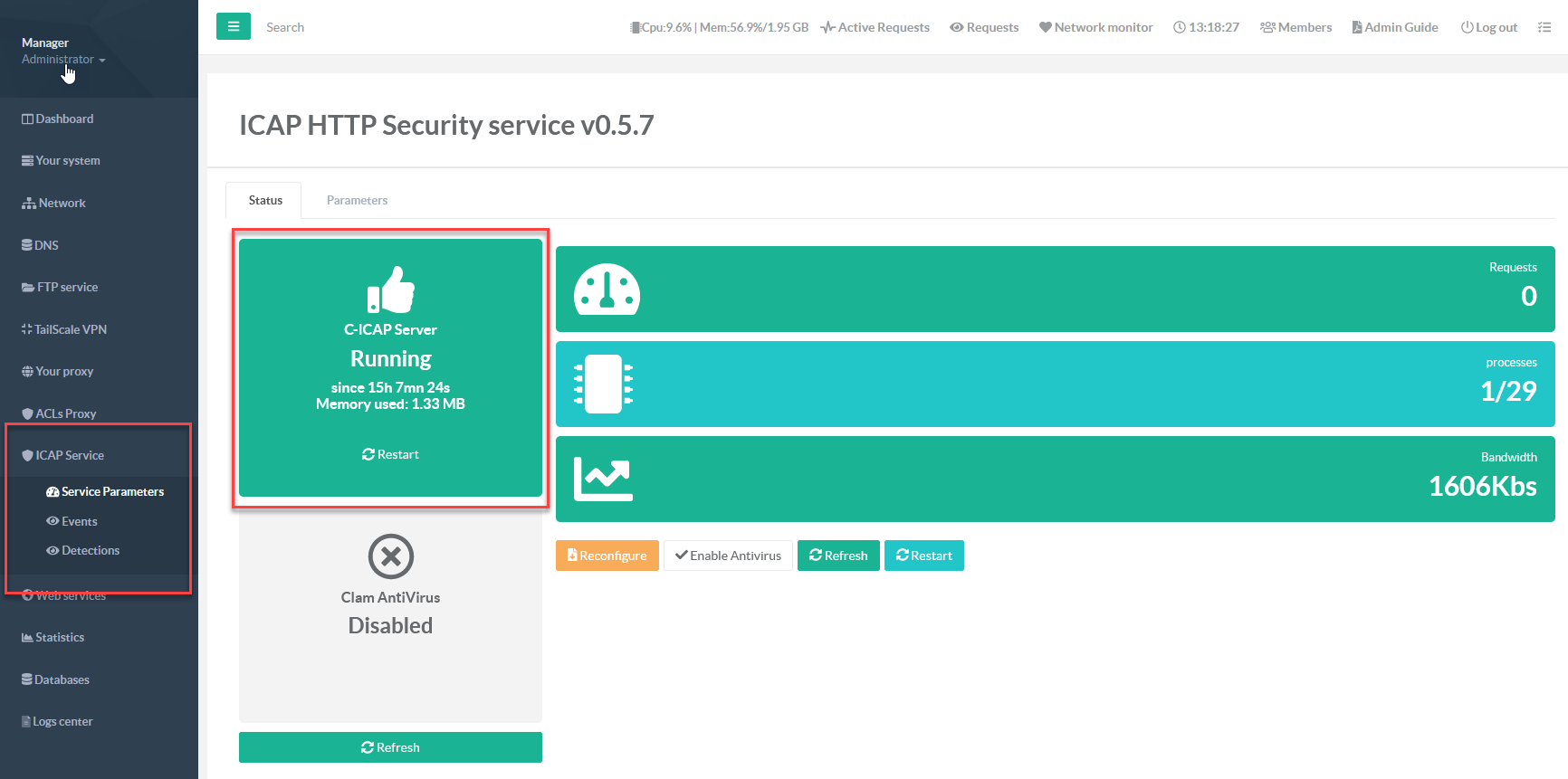Click the Network monitor heart icon

click(x=1045, y=27)
